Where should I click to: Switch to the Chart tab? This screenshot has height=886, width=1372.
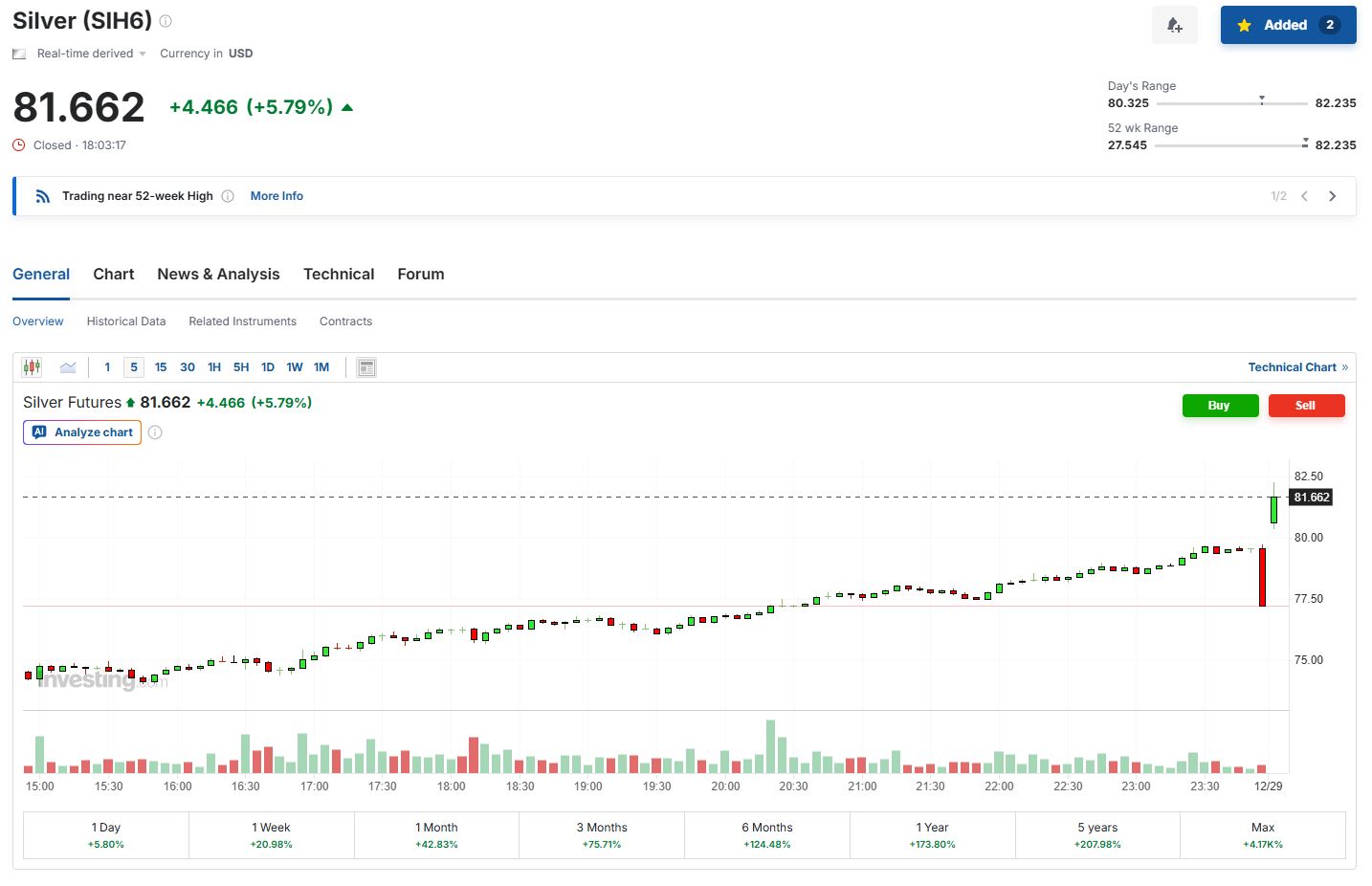[114, 275]
